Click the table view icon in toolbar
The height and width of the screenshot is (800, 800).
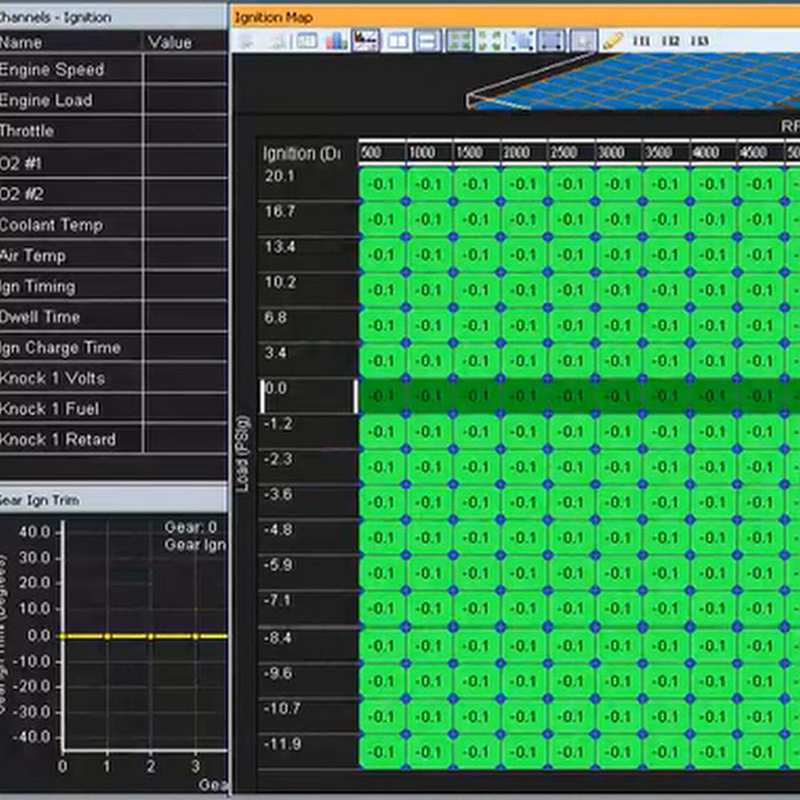(307, 41)
